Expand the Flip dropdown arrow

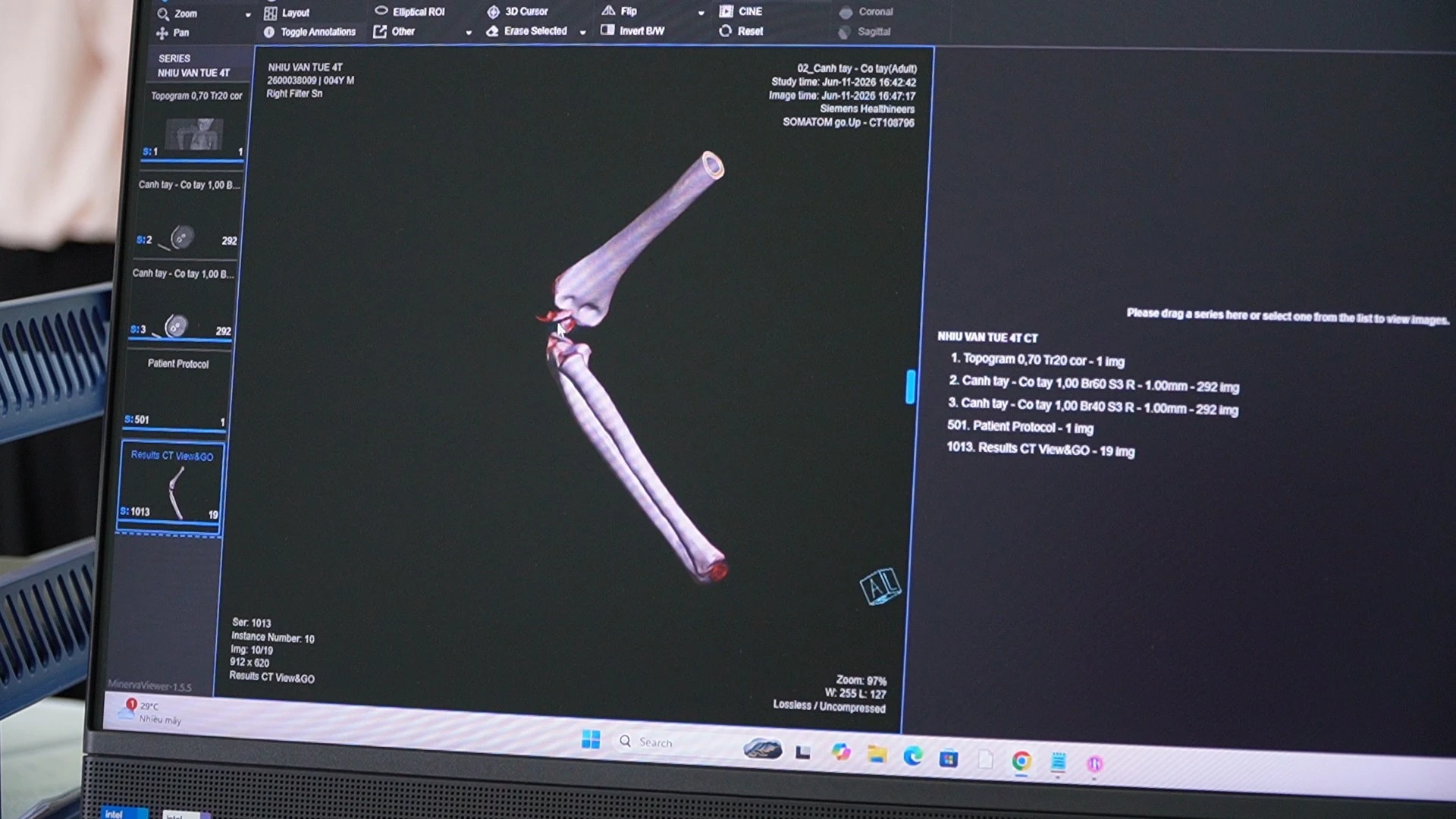[x=701, y=13]
